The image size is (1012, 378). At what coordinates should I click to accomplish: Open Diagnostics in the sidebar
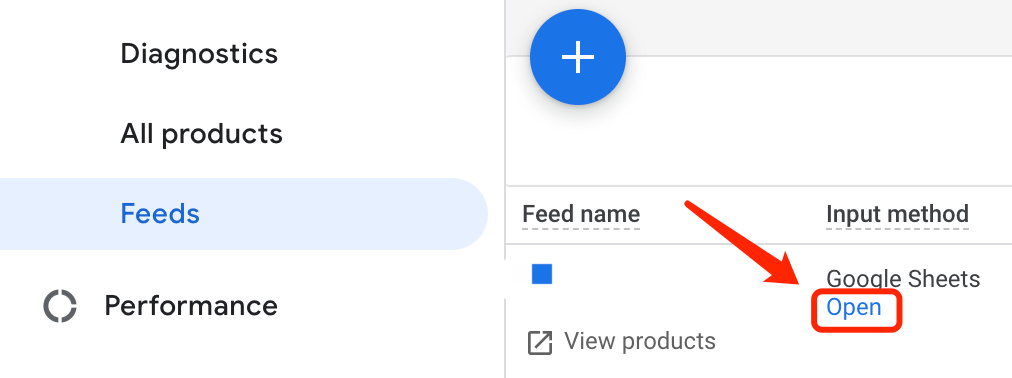point(199,54)
